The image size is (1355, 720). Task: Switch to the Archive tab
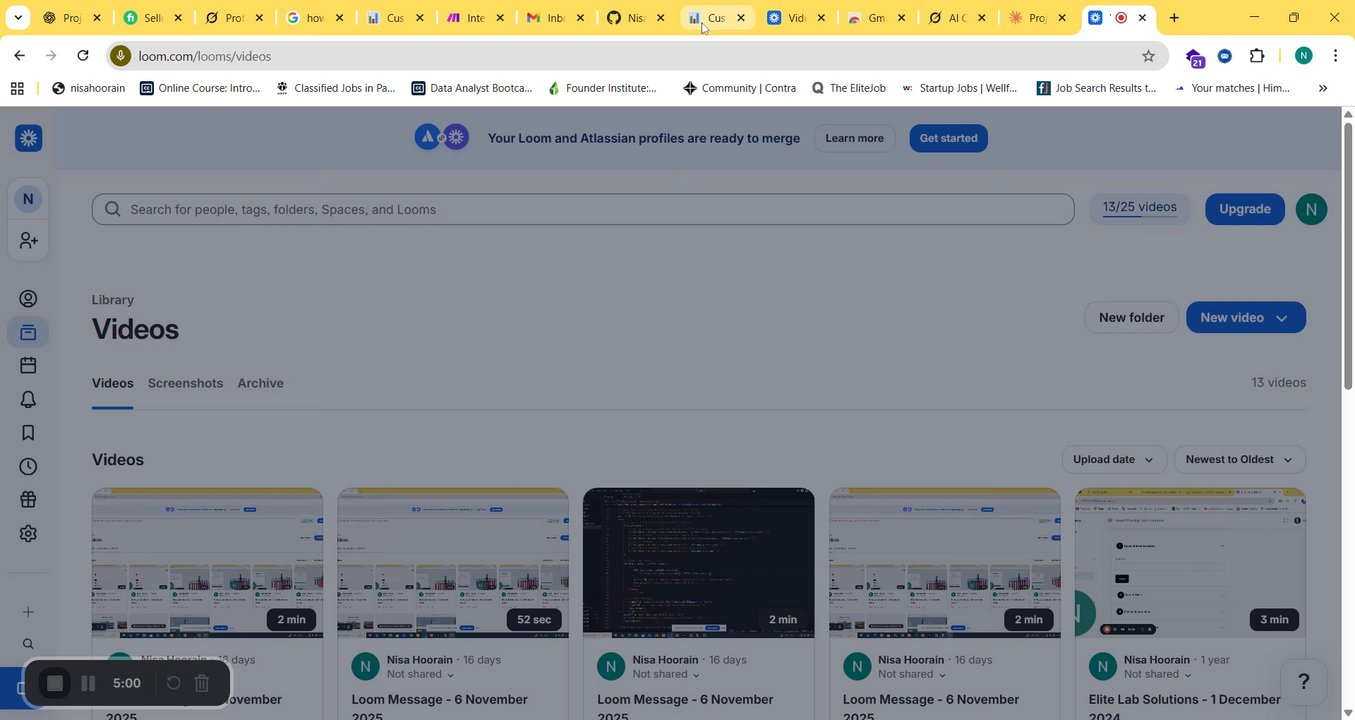point(260,383)
